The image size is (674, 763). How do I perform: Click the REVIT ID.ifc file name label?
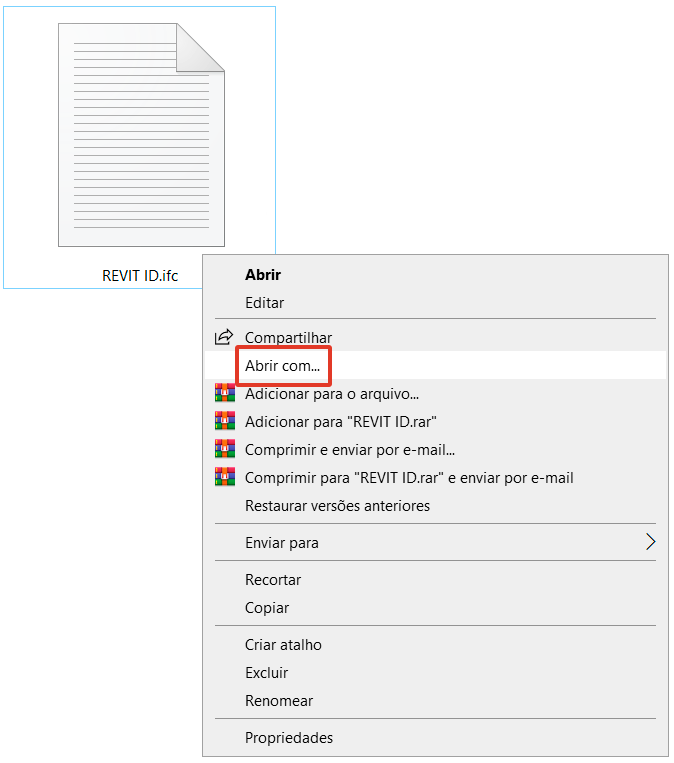click(140, 276)
